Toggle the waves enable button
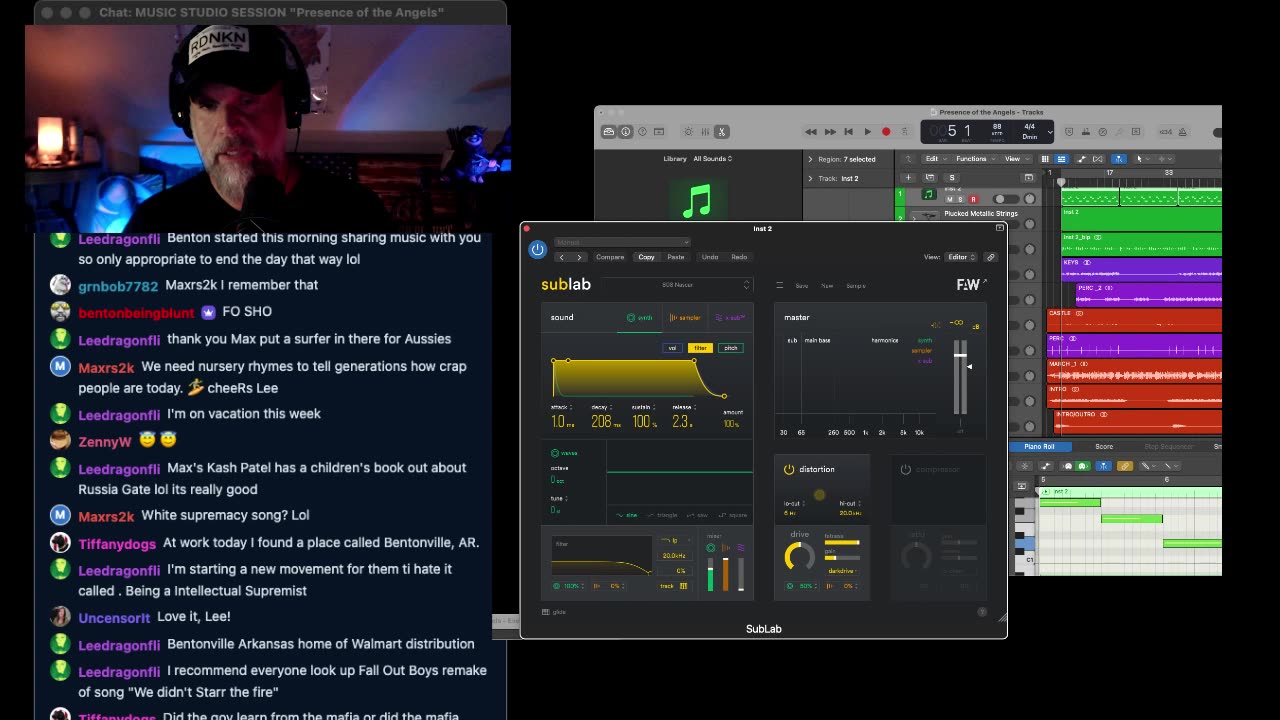The width and height of the screenshot is (1280, 720). click(555, 453)
